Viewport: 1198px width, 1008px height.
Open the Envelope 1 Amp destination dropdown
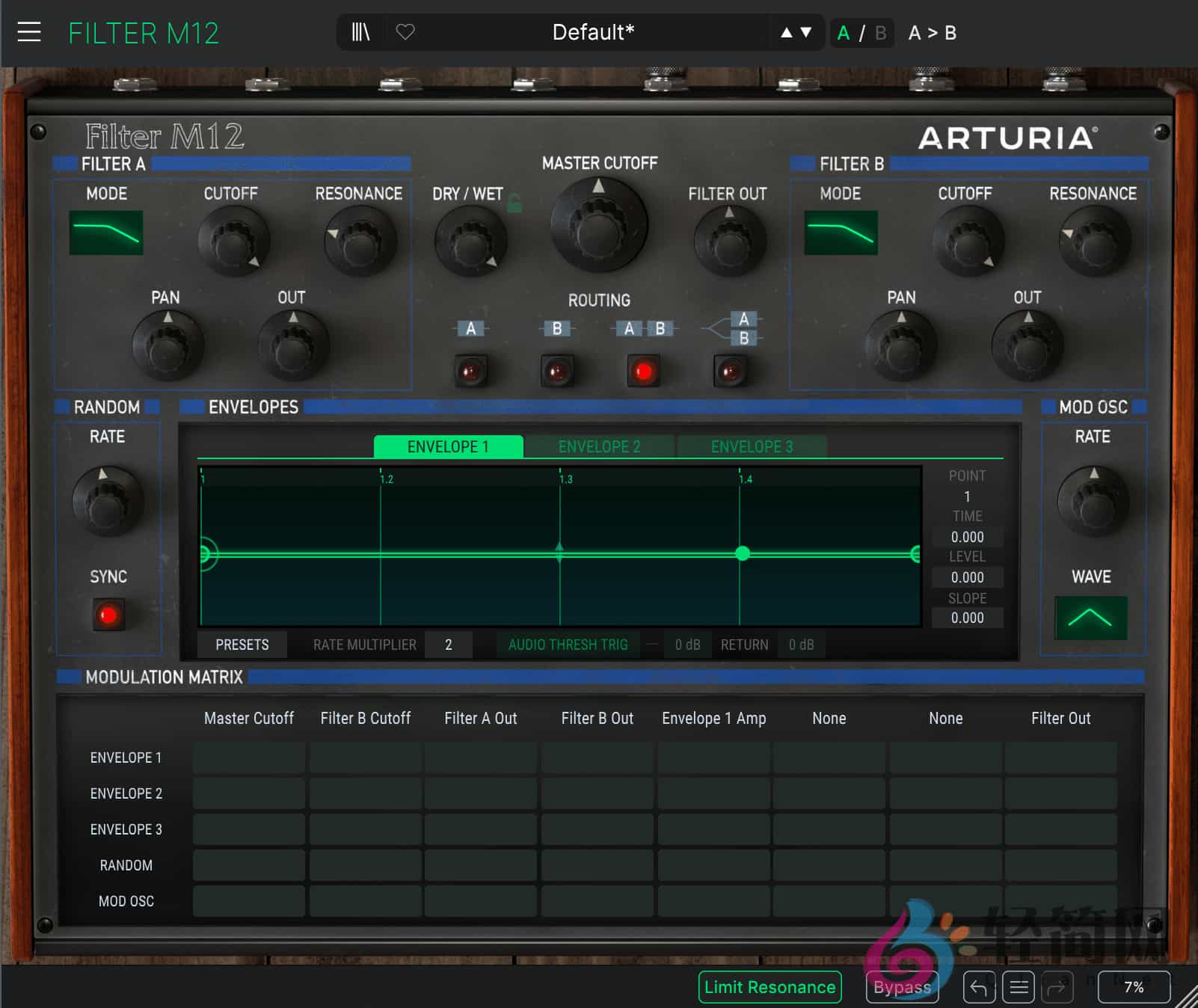tap(713, 719)
